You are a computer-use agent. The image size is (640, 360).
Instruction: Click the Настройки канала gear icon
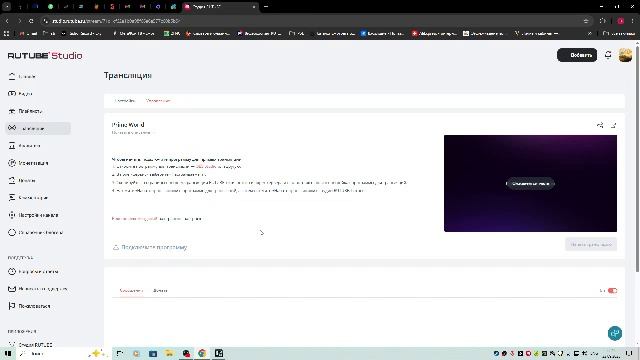[12, 215]
